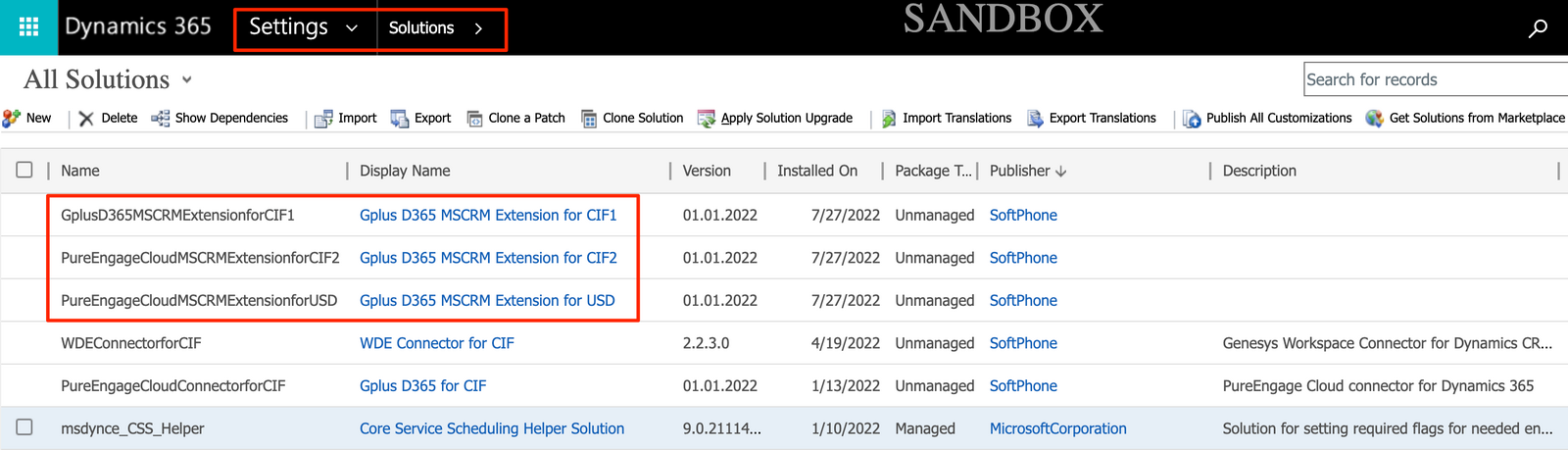Viewport: 1568px width, 450px height.
Task: Sort by the Display Name column header
Action: (405, 171)
